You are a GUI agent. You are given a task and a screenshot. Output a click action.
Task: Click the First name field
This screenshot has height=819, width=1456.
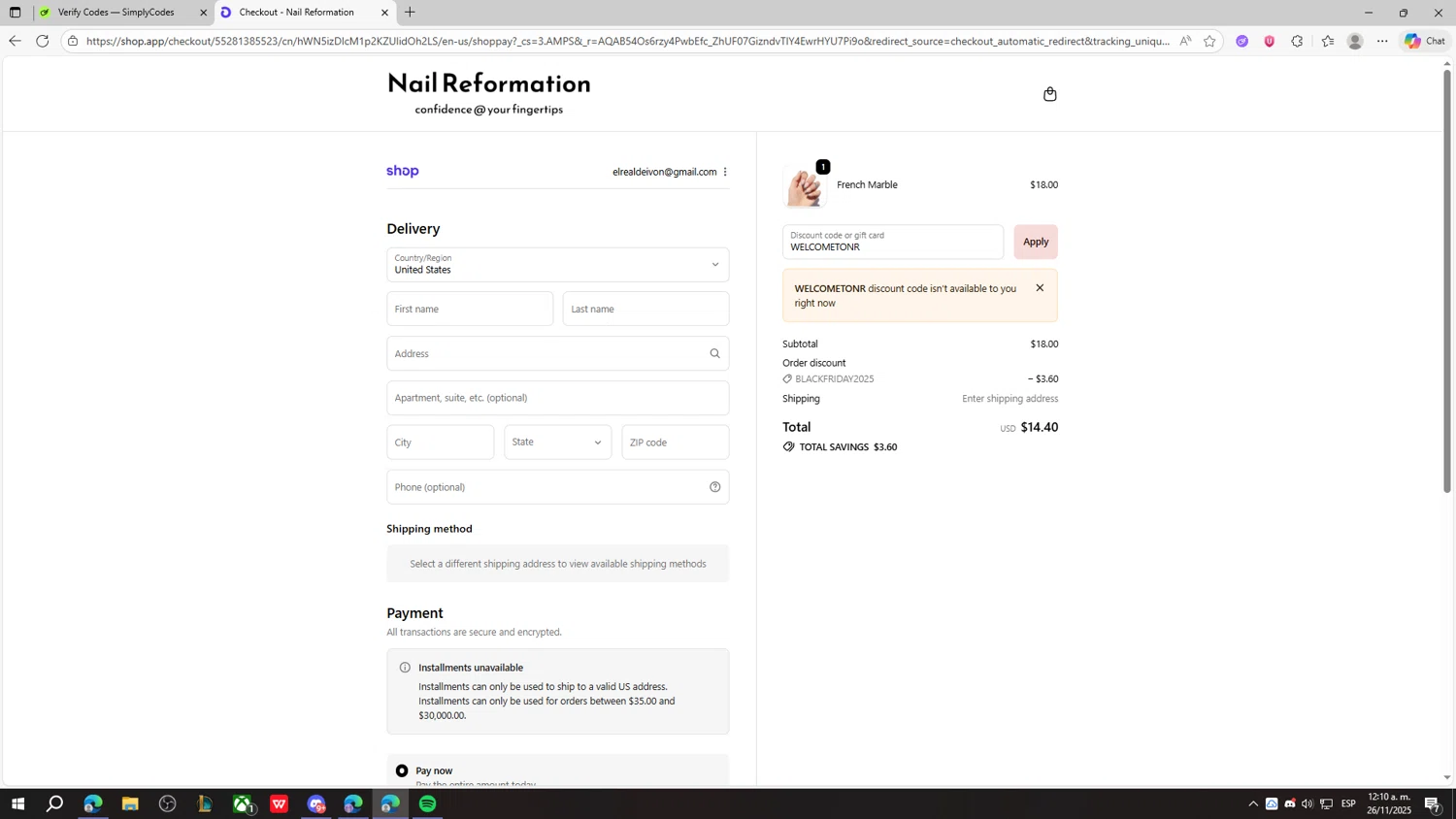click(x=470, y=309)
